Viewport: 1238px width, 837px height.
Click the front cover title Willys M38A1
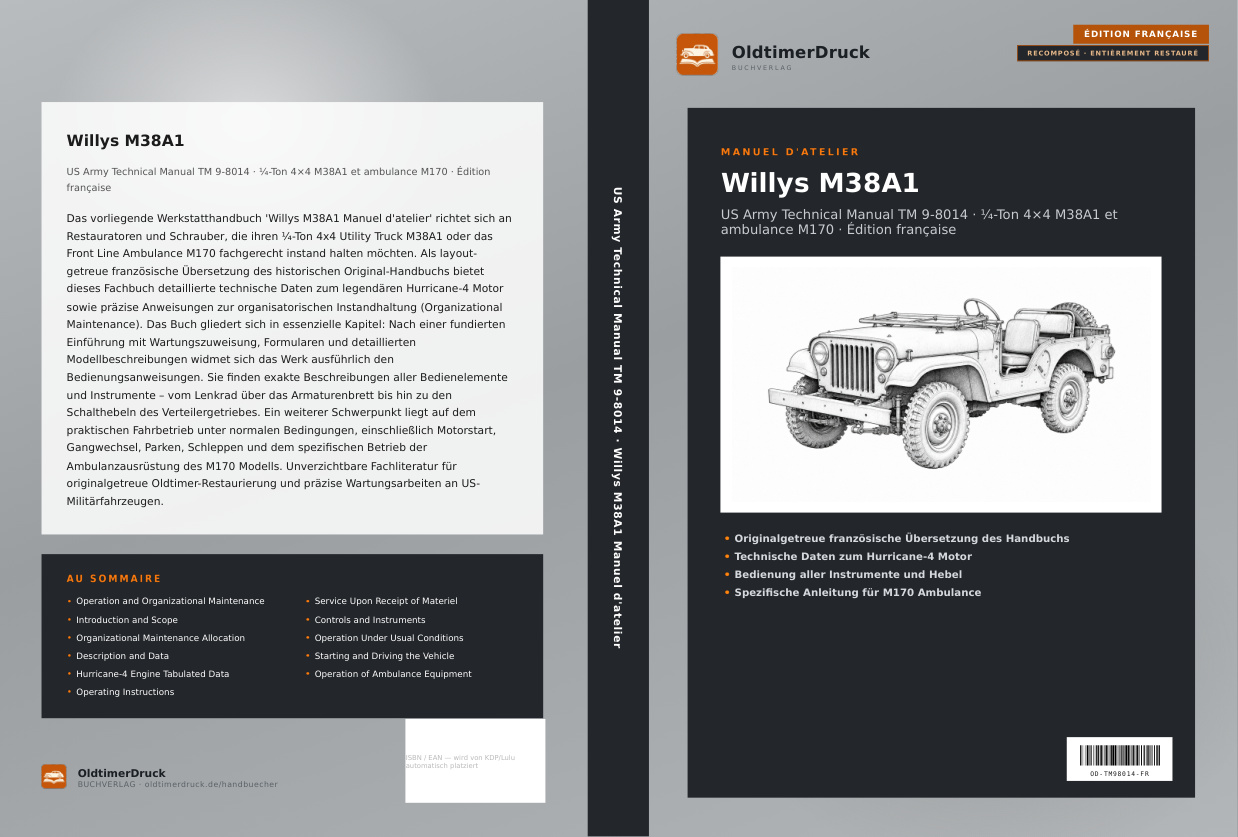(820, 184)
